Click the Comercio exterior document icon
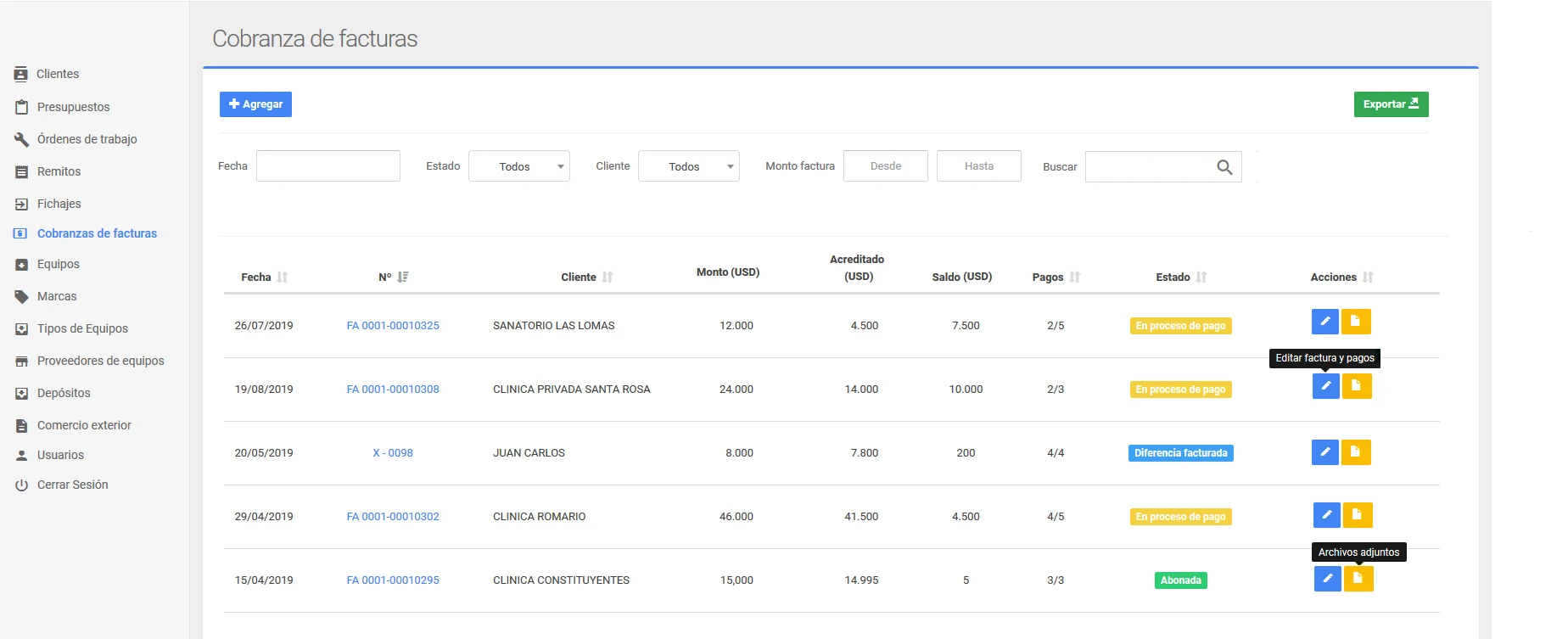 click(21, 426)
